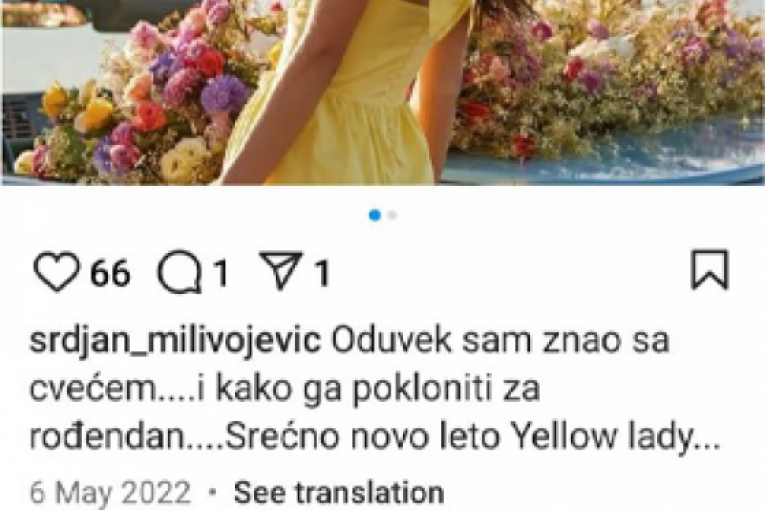Screen dimensions: 765x510
Task: Open srdjan_milivojevic profile from caption
Action: [x=175, y=340]
